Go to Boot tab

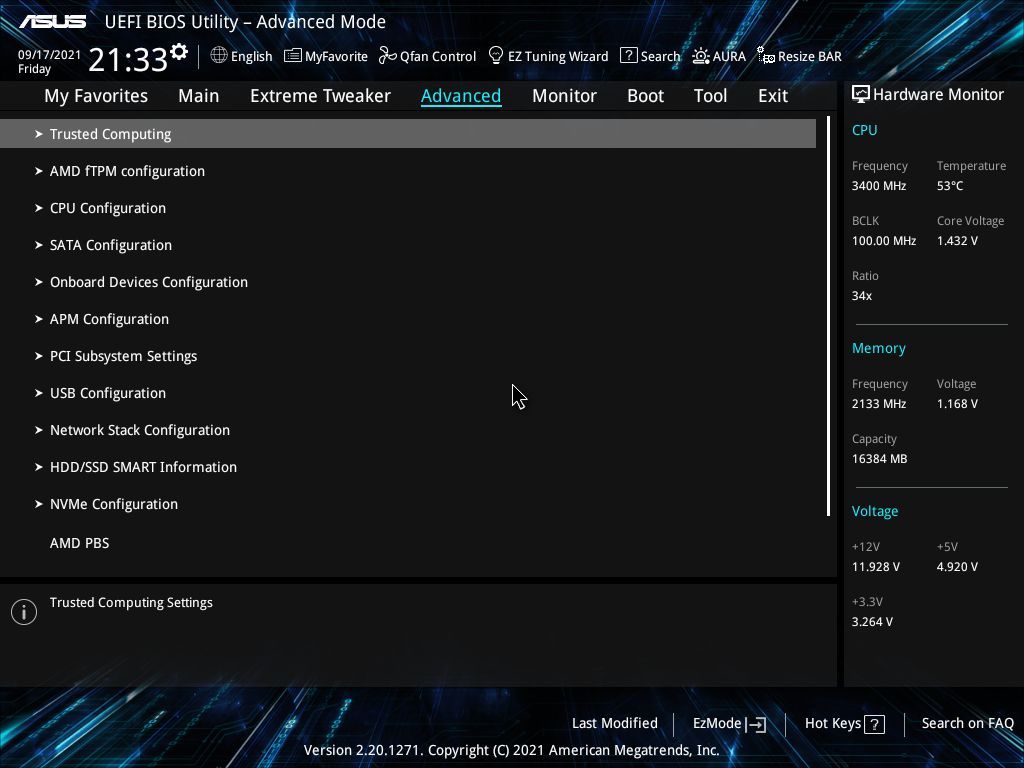pyautogui.click(x=645, y=96)
